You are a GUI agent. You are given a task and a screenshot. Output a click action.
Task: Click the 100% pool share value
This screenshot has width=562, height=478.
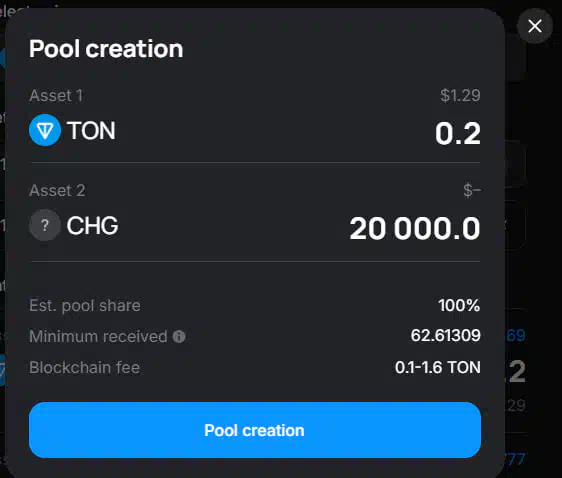pyautogui.click(x=459, y=305)
